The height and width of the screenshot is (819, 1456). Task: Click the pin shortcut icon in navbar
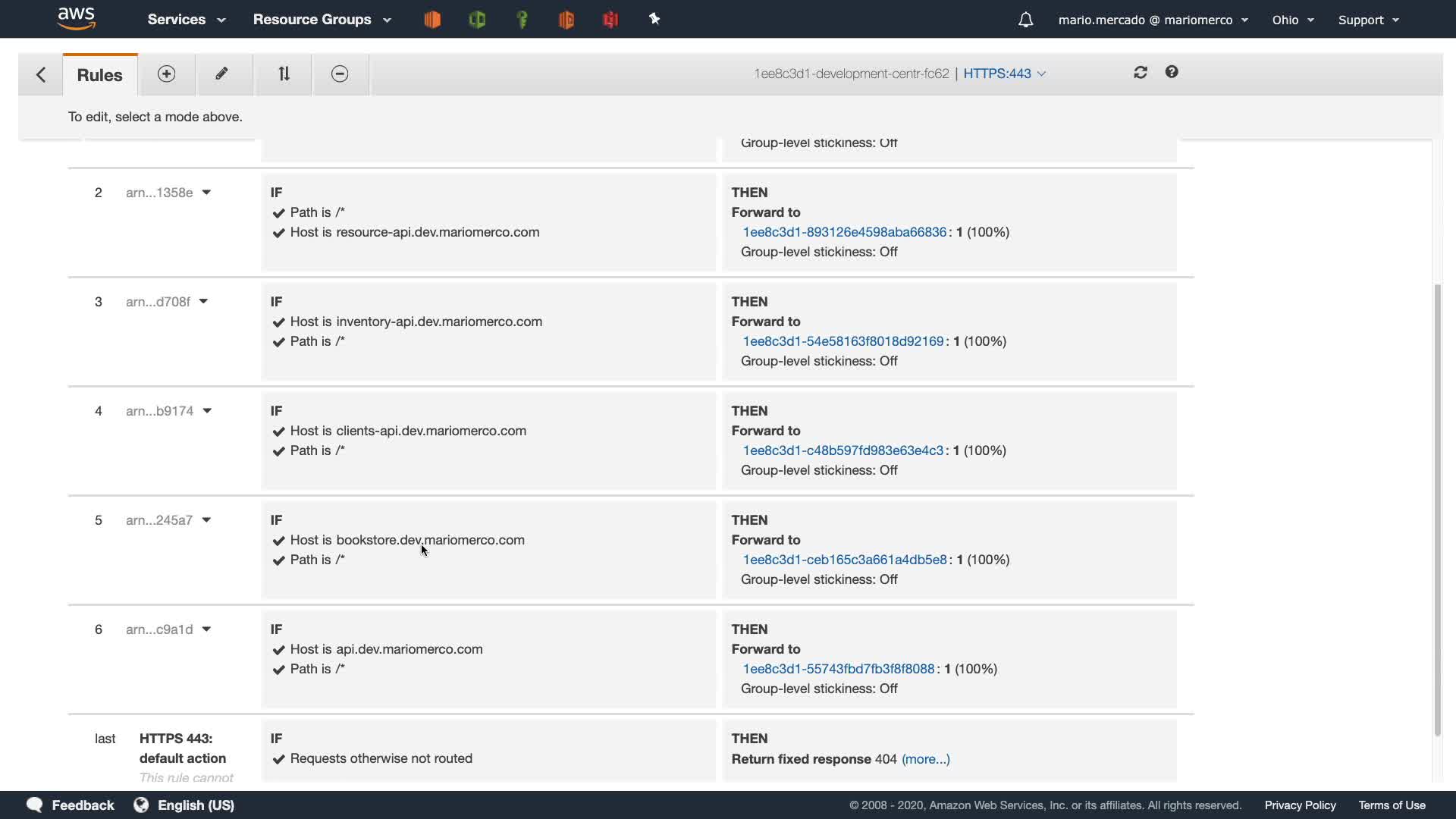pos(654,19)
